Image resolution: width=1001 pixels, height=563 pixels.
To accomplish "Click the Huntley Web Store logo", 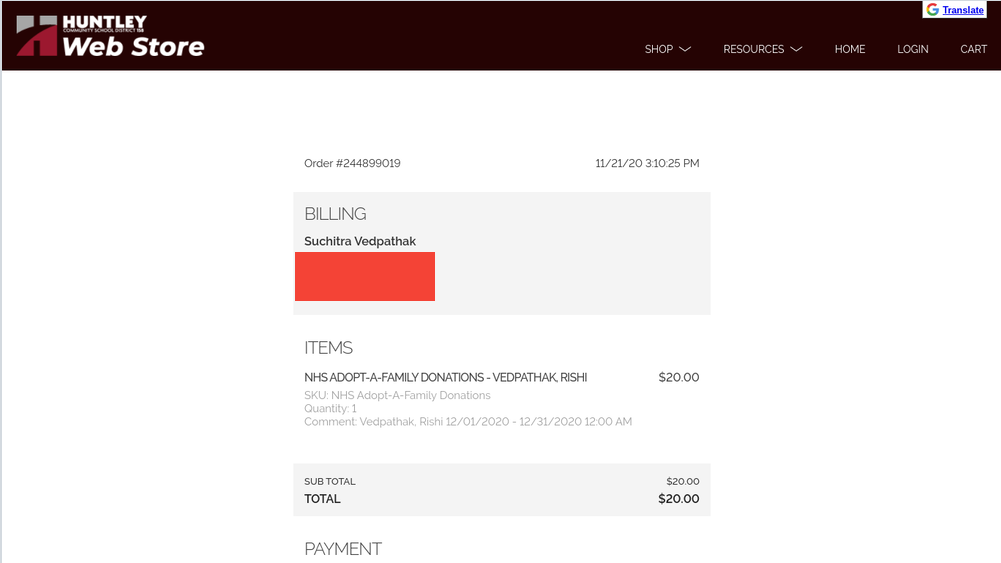I will point(110,36).
